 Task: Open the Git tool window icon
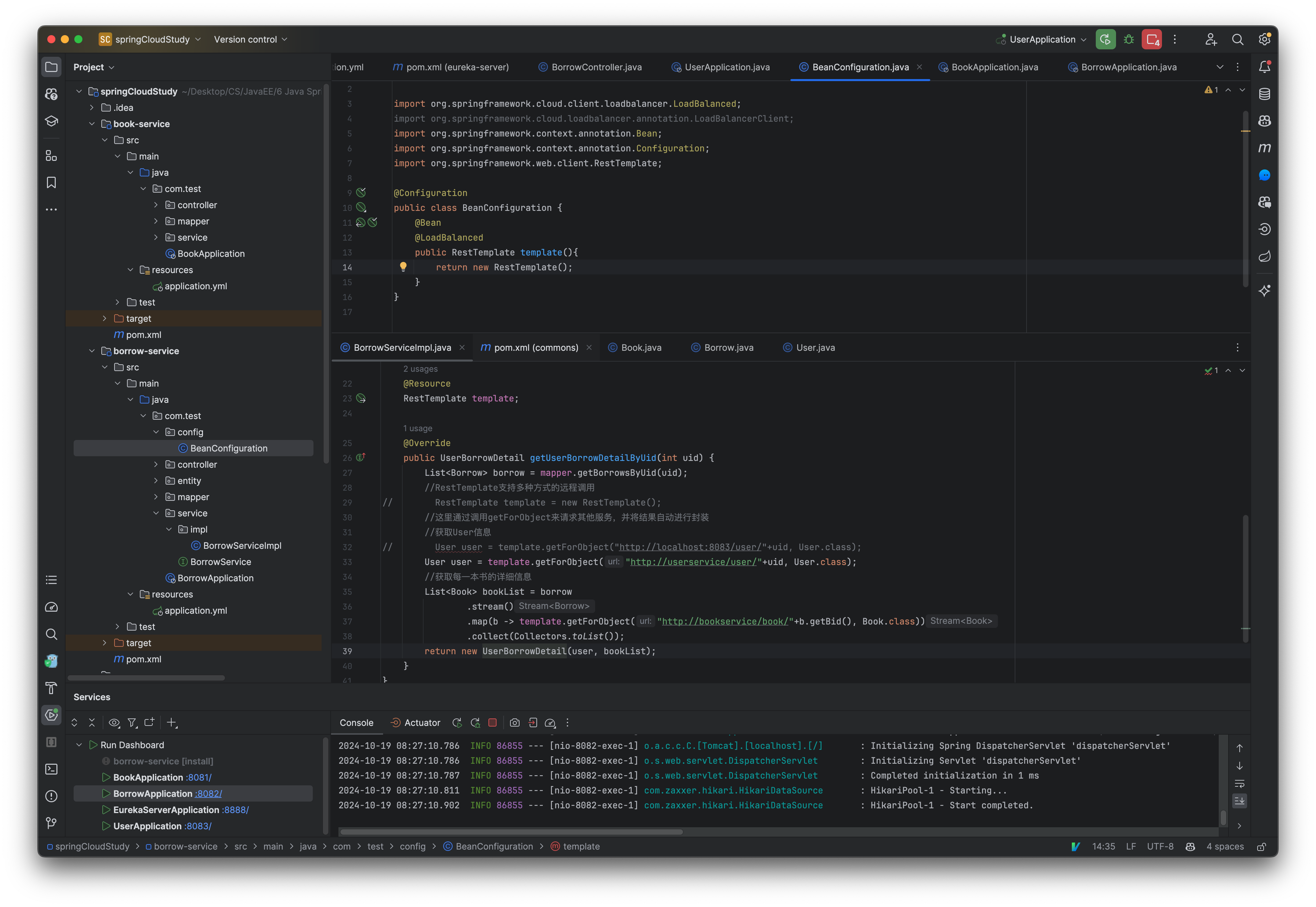(x=51, y=823)
